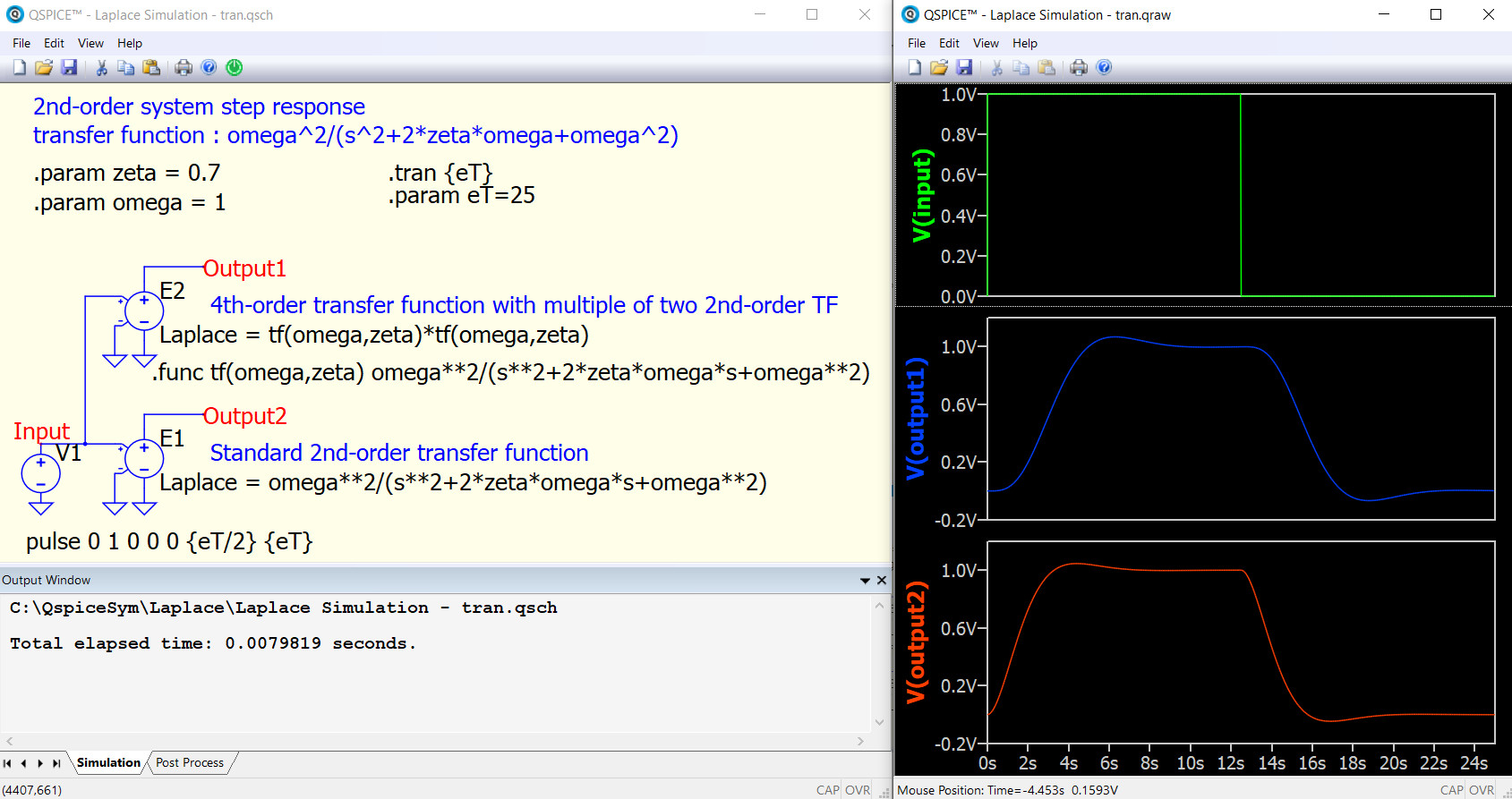This screenshot has height=799, width=1512.
Task: Open Help menu in tran.qsch window
Action: (x=130, y=43)
